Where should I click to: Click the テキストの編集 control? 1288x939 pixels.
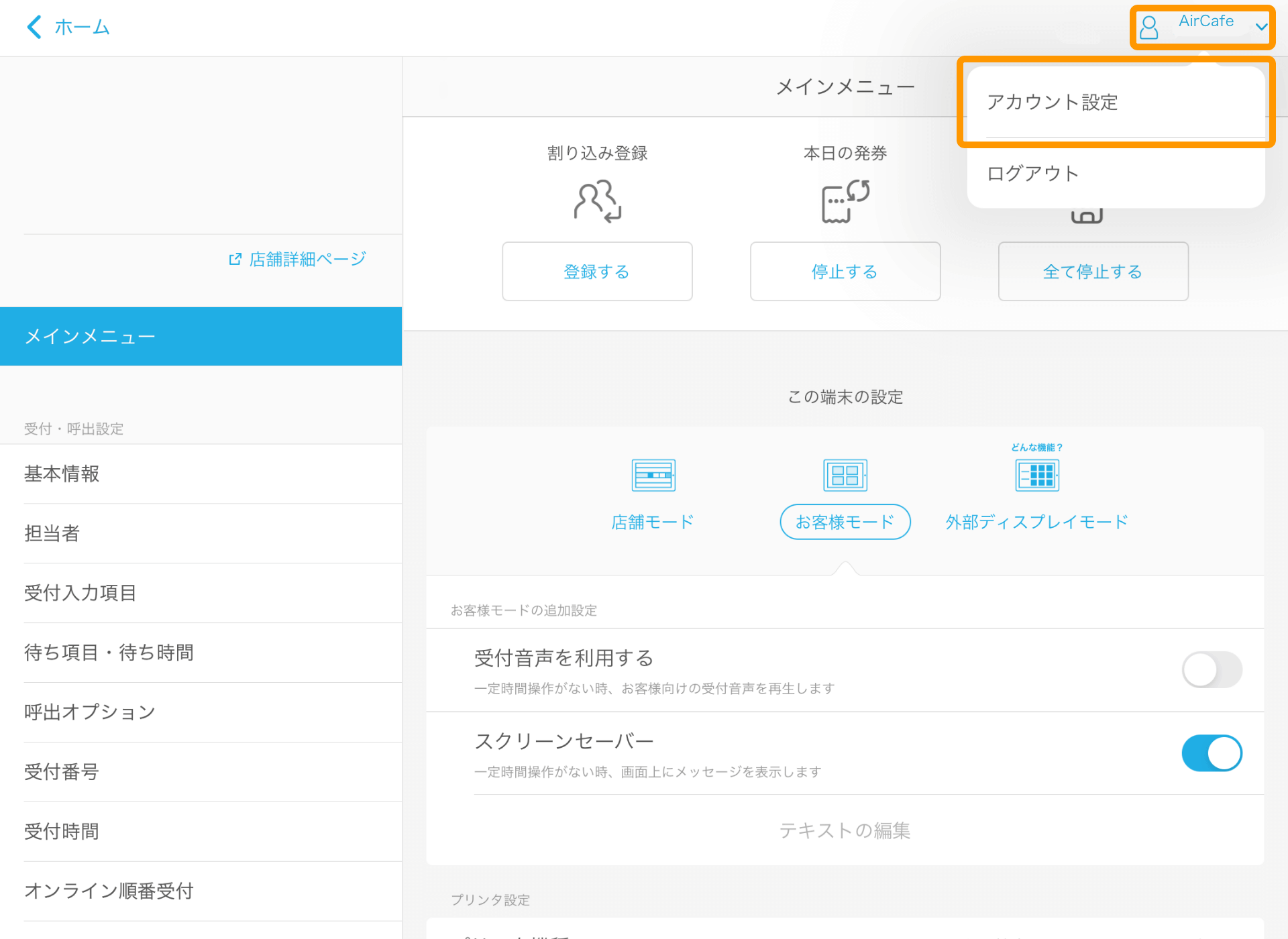point(845,830)
